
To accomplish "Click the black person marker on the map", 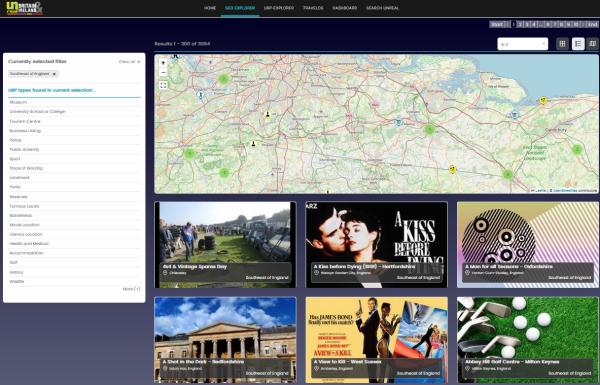I will click(253, 144).
